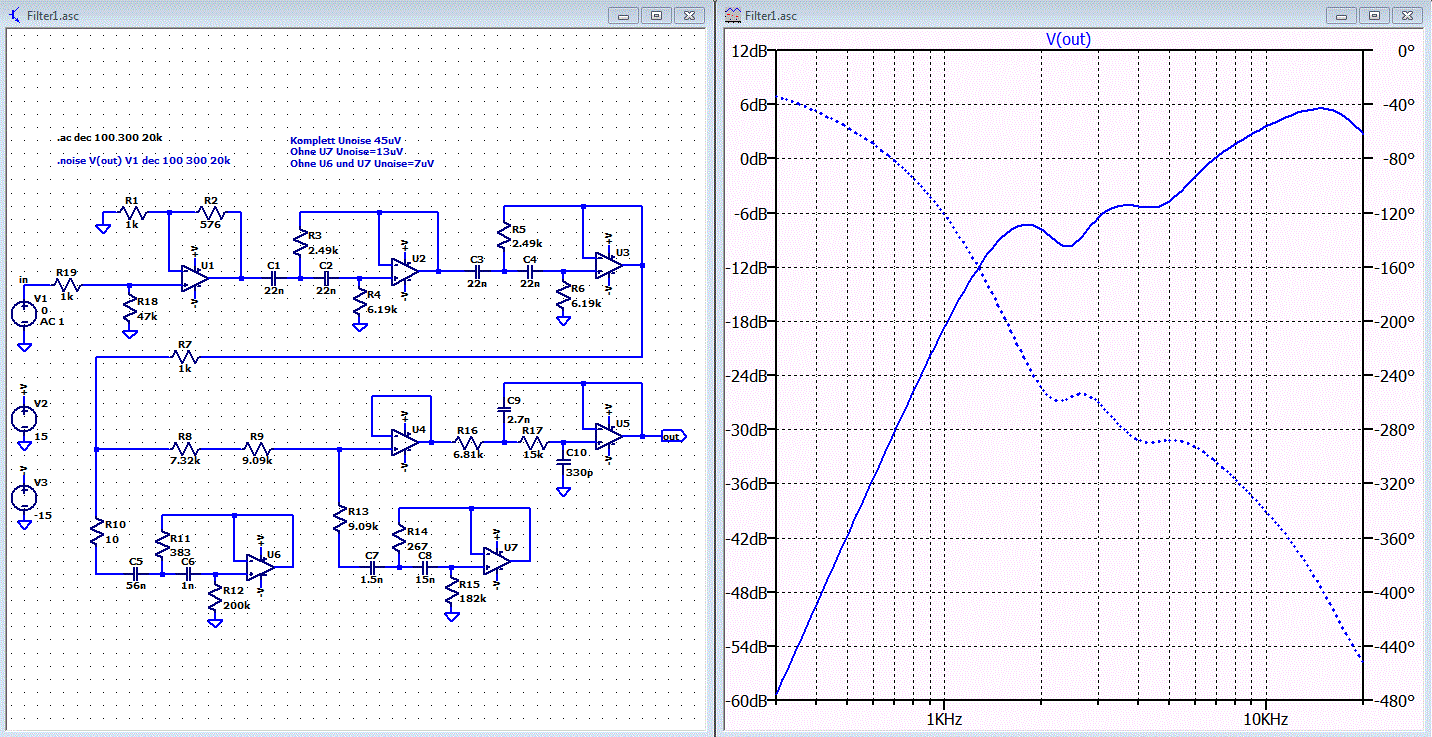This screenshot has width=1432, height=737.
Task: Select resistor R3 2.49k
Action: coord(300,243)
